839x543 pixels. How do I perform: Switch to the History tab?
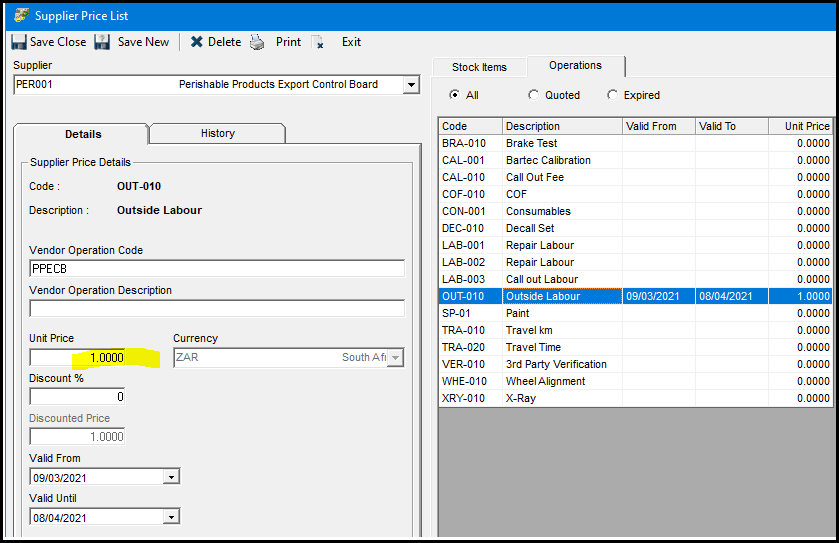click(217, 133)
